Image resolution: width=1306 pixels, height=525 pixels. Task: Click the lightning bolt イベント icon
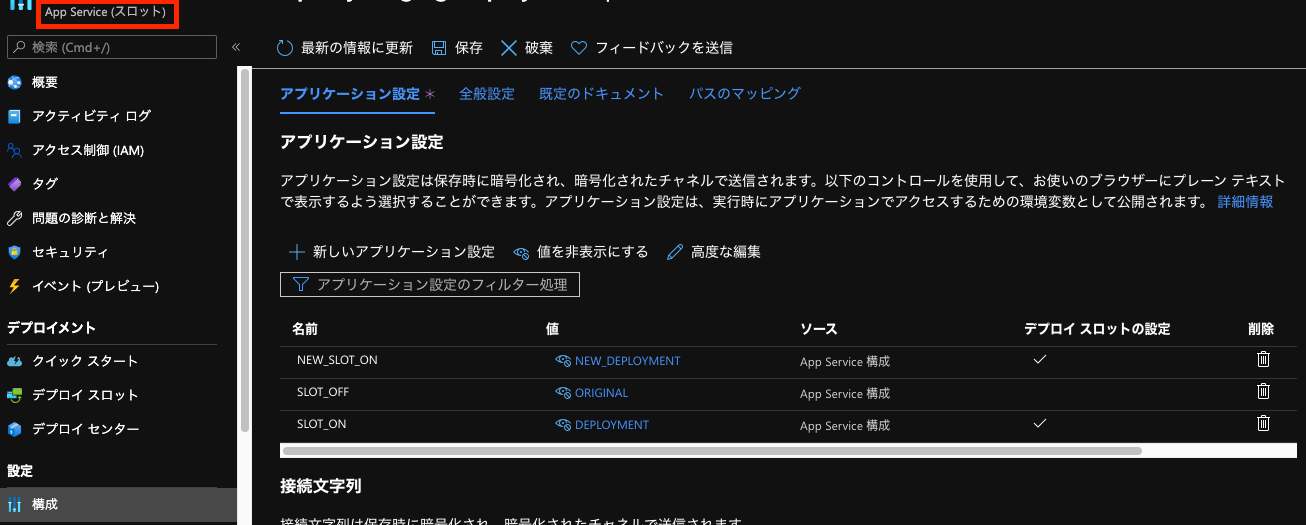14,286
